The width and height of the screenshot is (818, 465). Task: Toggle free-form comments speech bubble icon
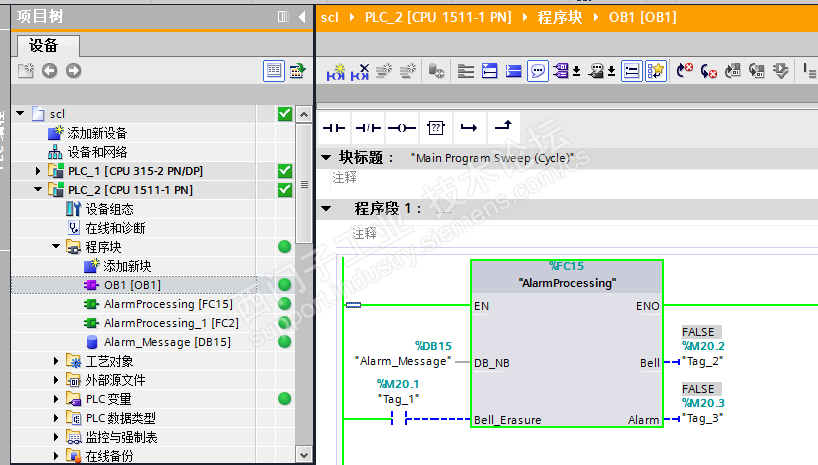(537, 70)
